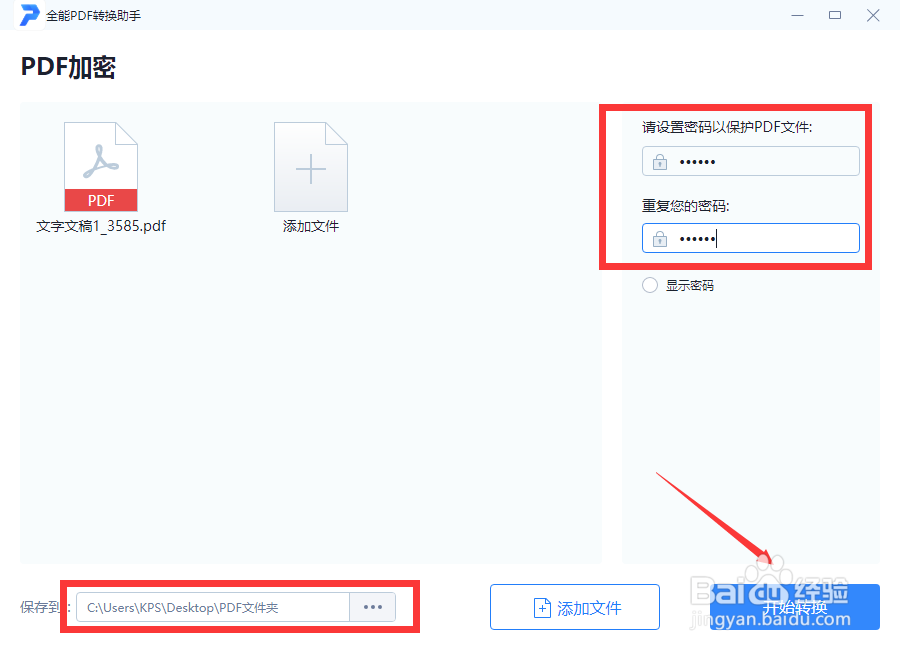
Task: Open the PDF加密 page heading area
Action: pos(67,66)
